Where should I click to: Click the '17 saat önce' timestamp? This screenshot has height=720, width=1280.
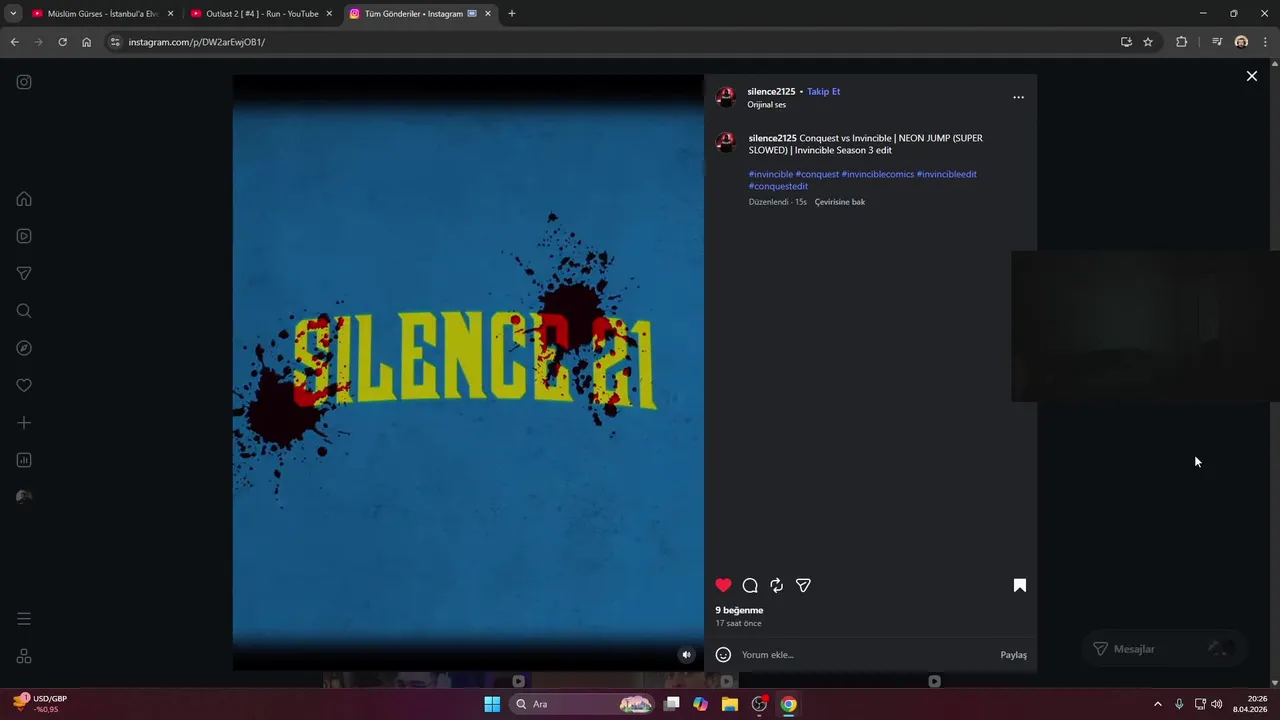click(738, 623)
